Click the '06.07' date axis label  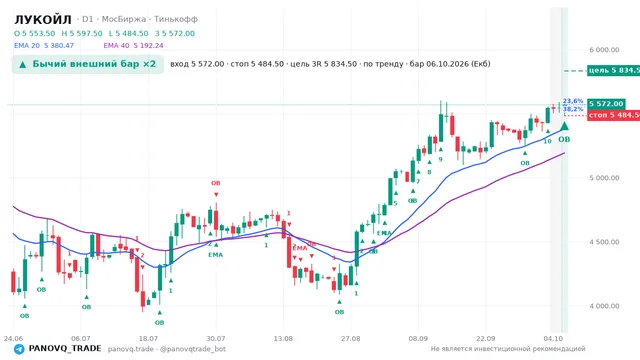pyautogui.click(x=80, y=339)
